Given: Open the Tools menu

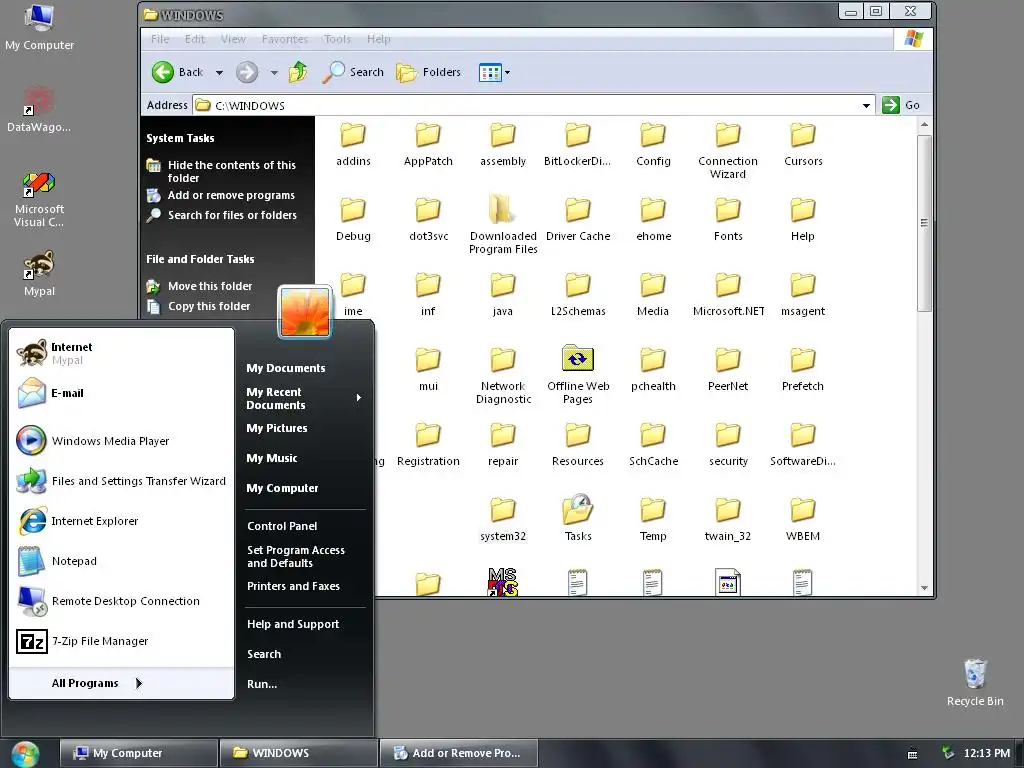Looking at the screenshot, I should tap(337, 39).
